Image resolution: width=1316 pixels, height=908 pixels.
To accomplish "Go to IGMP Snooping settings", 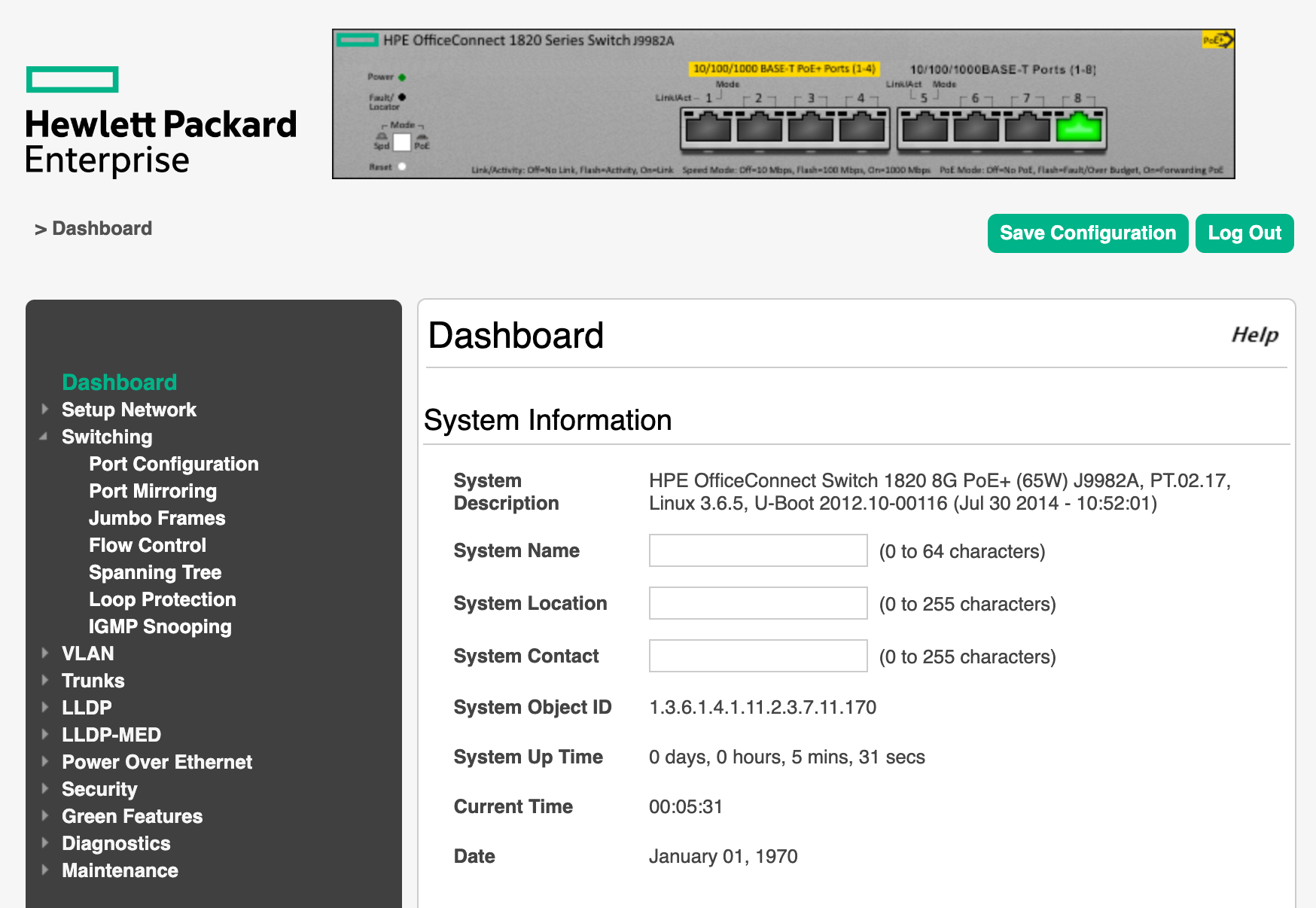I will click(160, 626).
